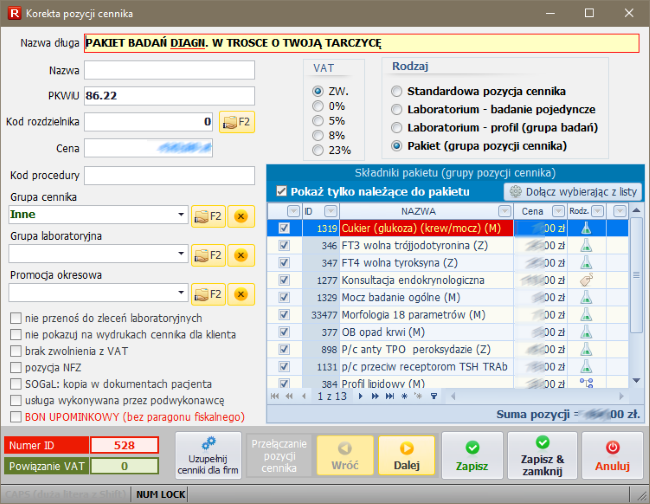Open F2 lookup for Grupa cennika

(x=208, y=215)
